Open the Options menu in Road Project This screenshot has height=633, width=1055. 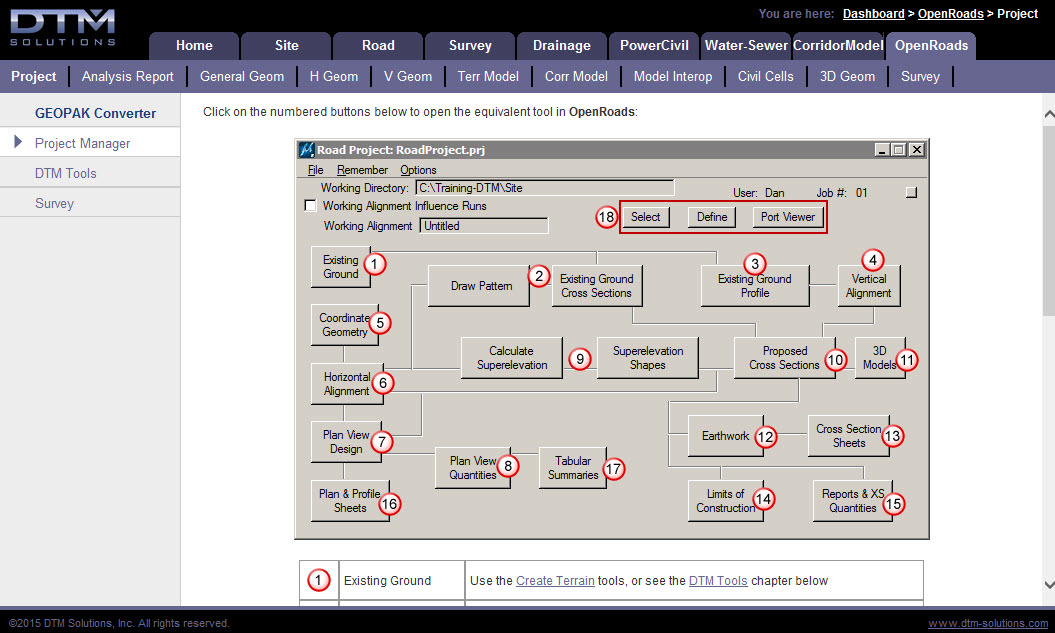[418, 170]
